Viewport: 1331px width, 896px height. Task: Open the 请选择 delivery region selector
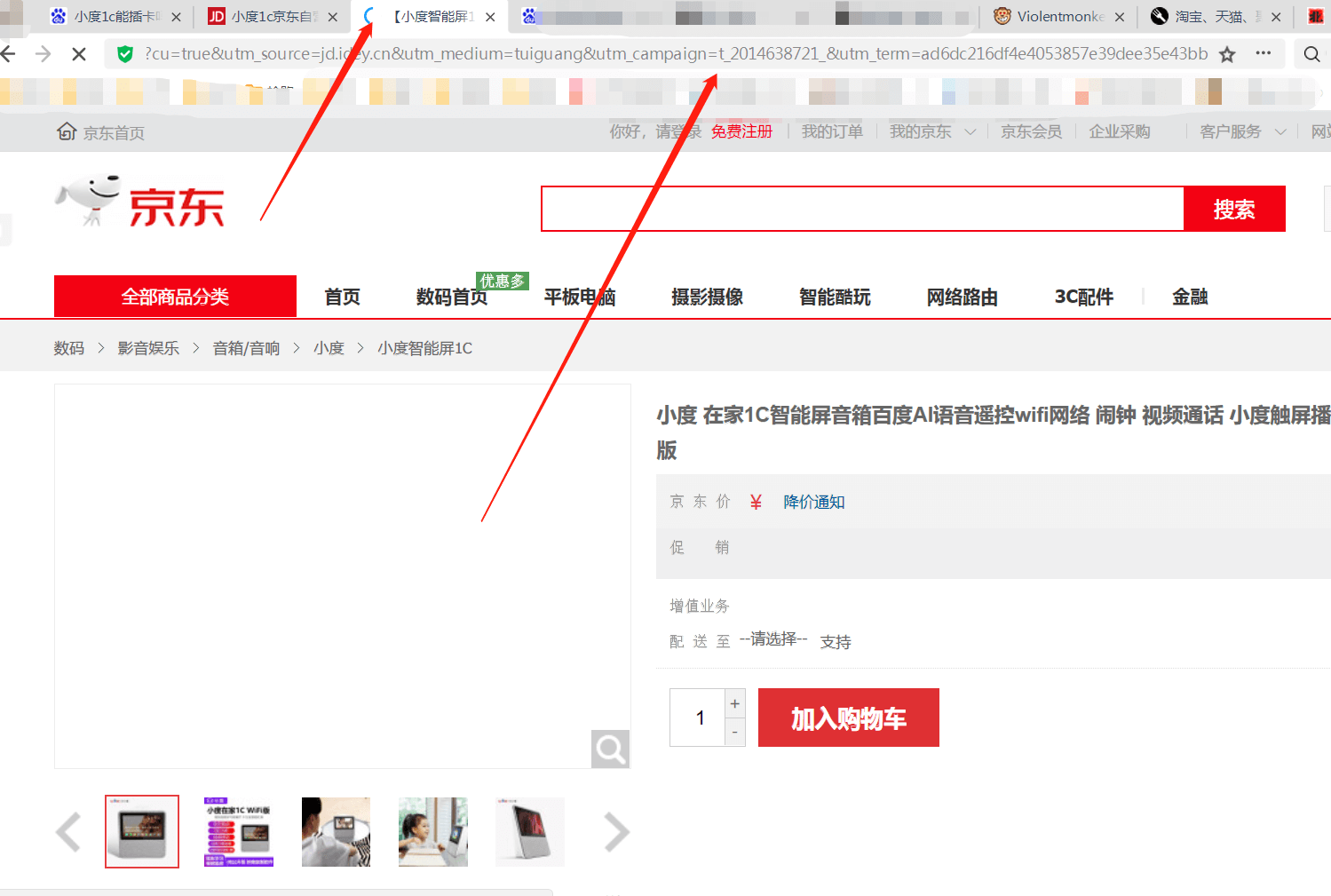click(x=773, y=639)
